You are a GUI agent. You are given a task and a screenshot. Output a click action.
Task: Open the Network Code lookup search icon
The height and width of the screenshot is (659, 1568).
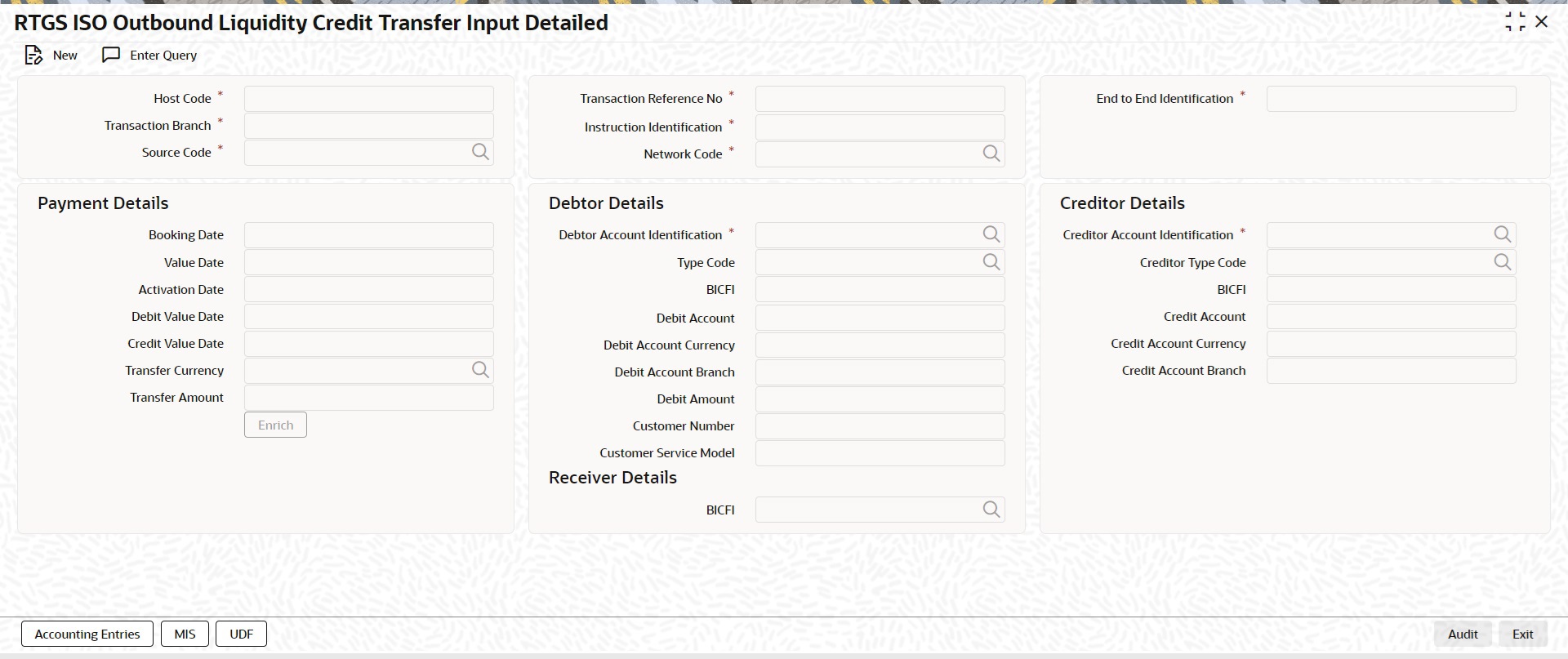pyautogui.click(x=991, y=154)
